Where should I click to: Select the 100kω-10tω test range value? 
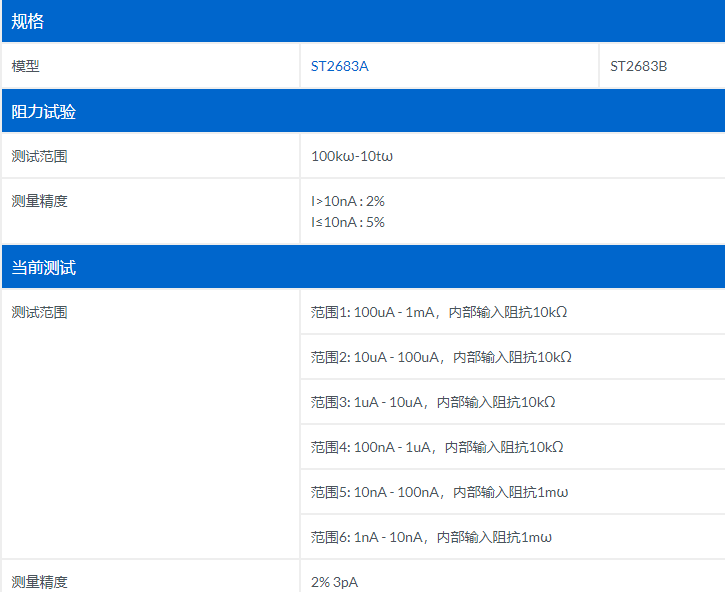tap(352, 156)
